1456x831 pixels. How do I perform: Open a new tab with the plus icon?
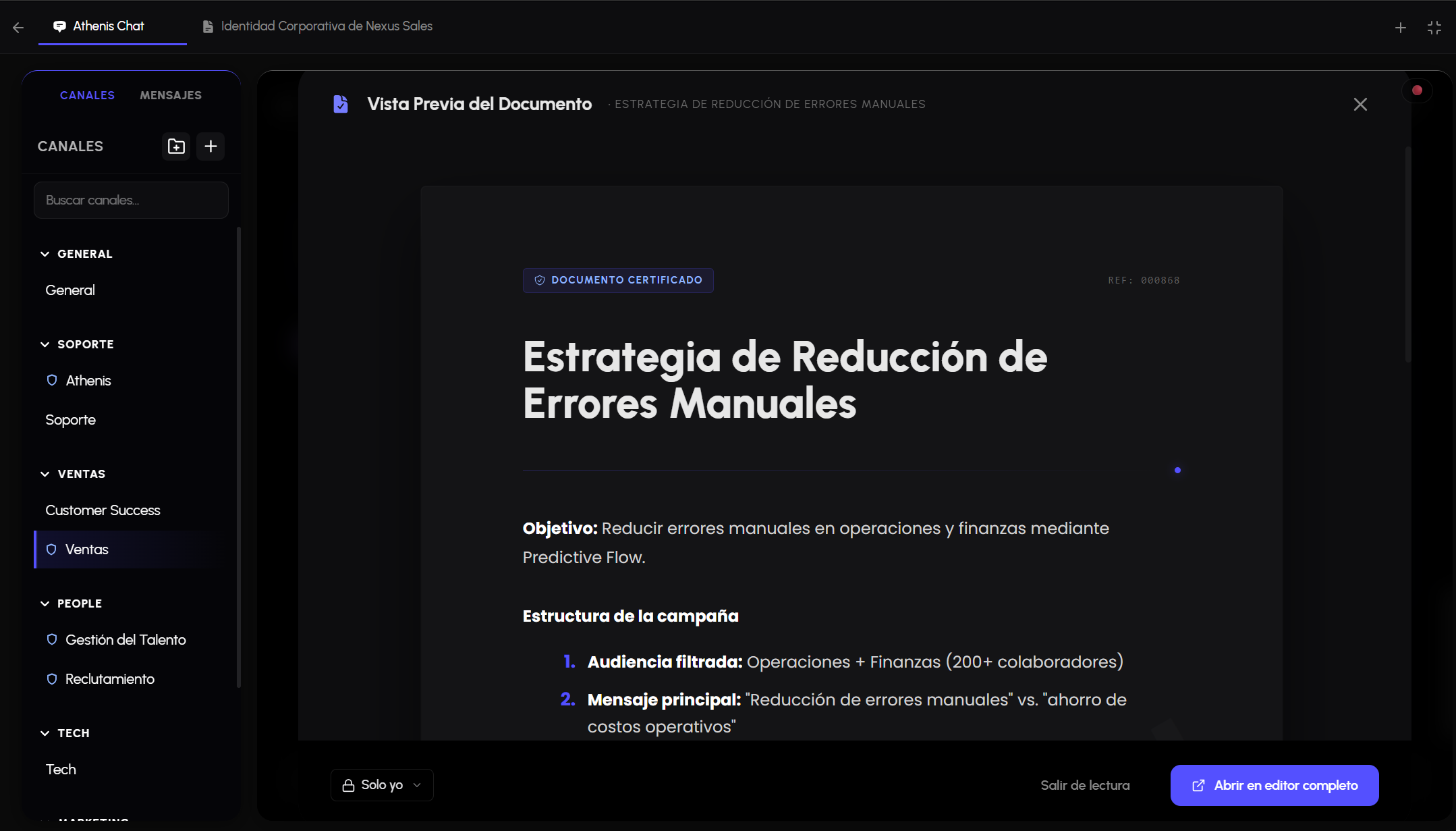(1401, 28)
